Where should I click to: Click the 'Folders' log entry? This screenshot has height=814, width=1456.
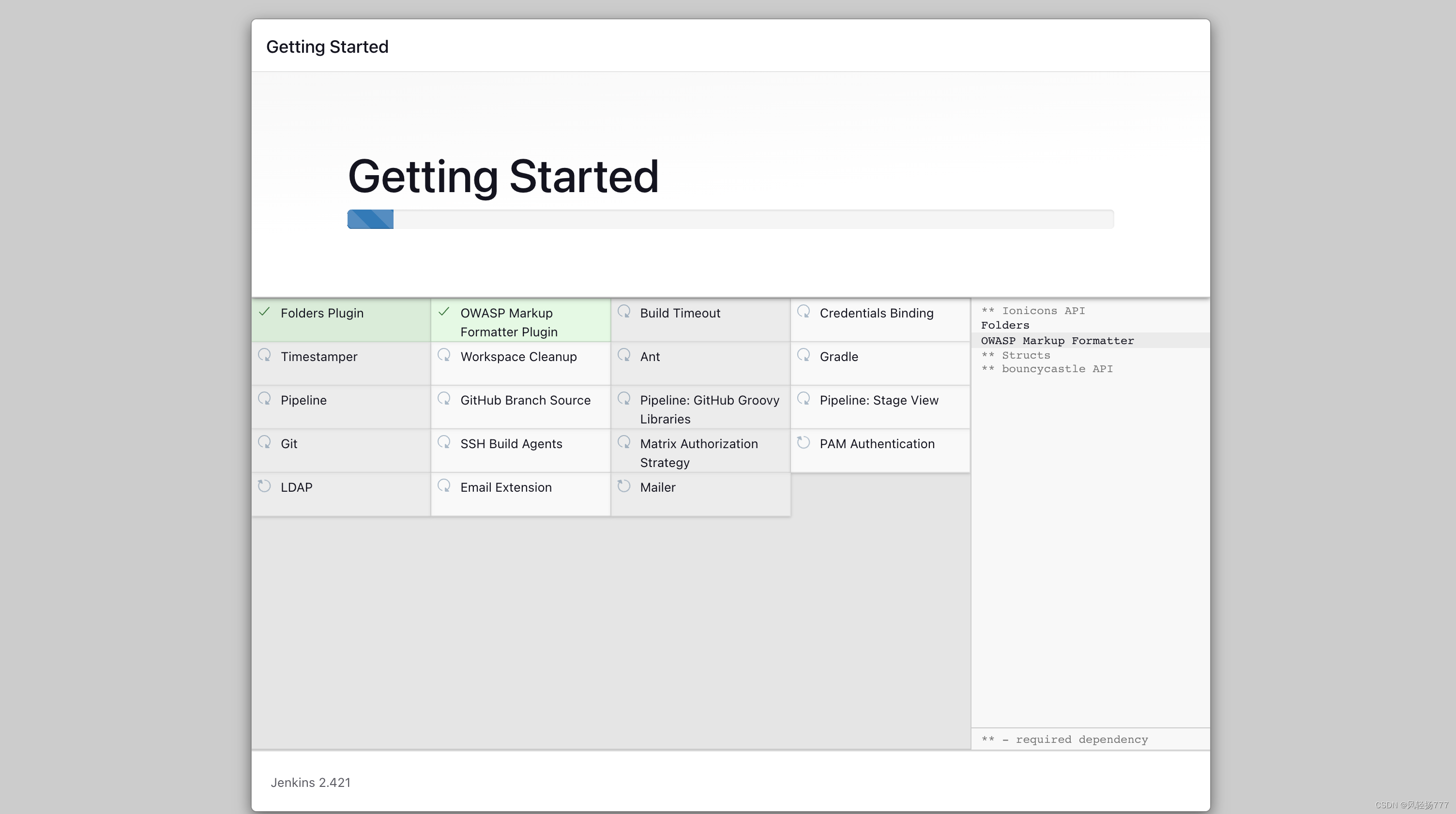point(1005,326)
